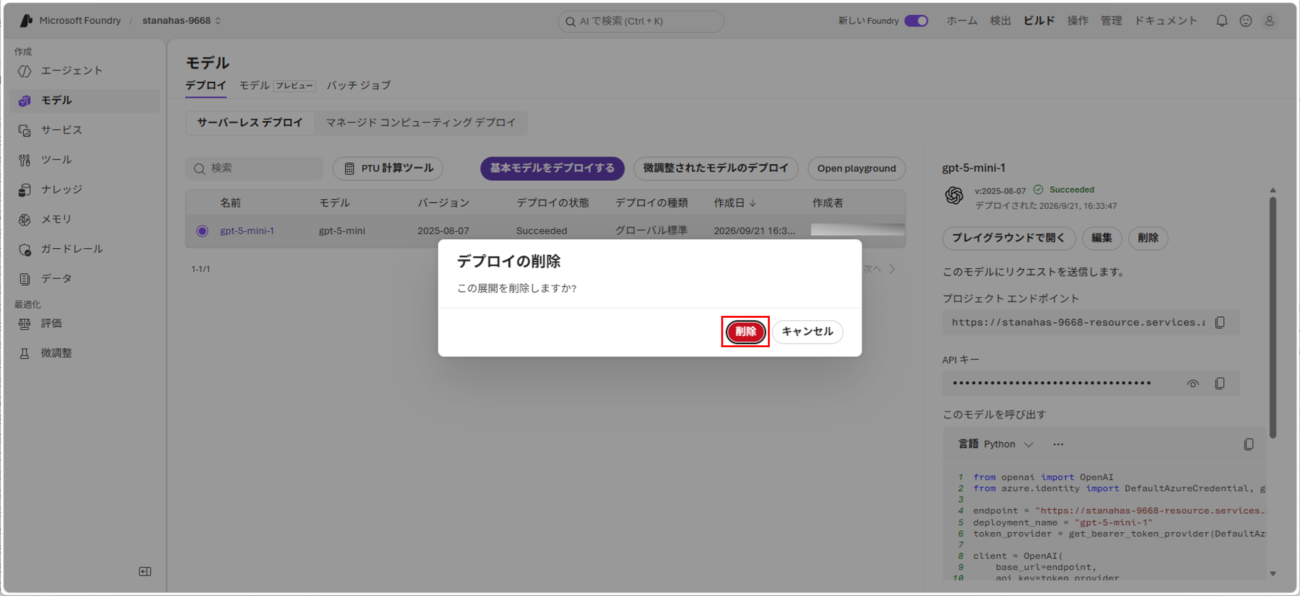The image size is (1300, 596).
Task: Click キャンセル in the delete dialog
Action: [807, 331]
